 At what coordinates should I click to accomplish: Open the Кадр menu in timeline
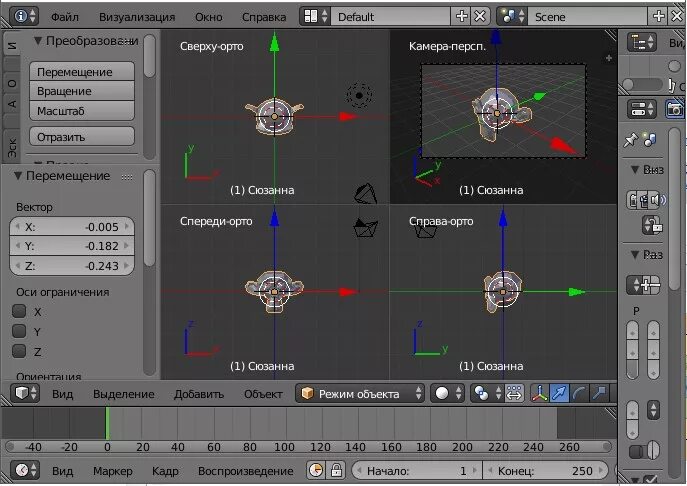point(165,471)
